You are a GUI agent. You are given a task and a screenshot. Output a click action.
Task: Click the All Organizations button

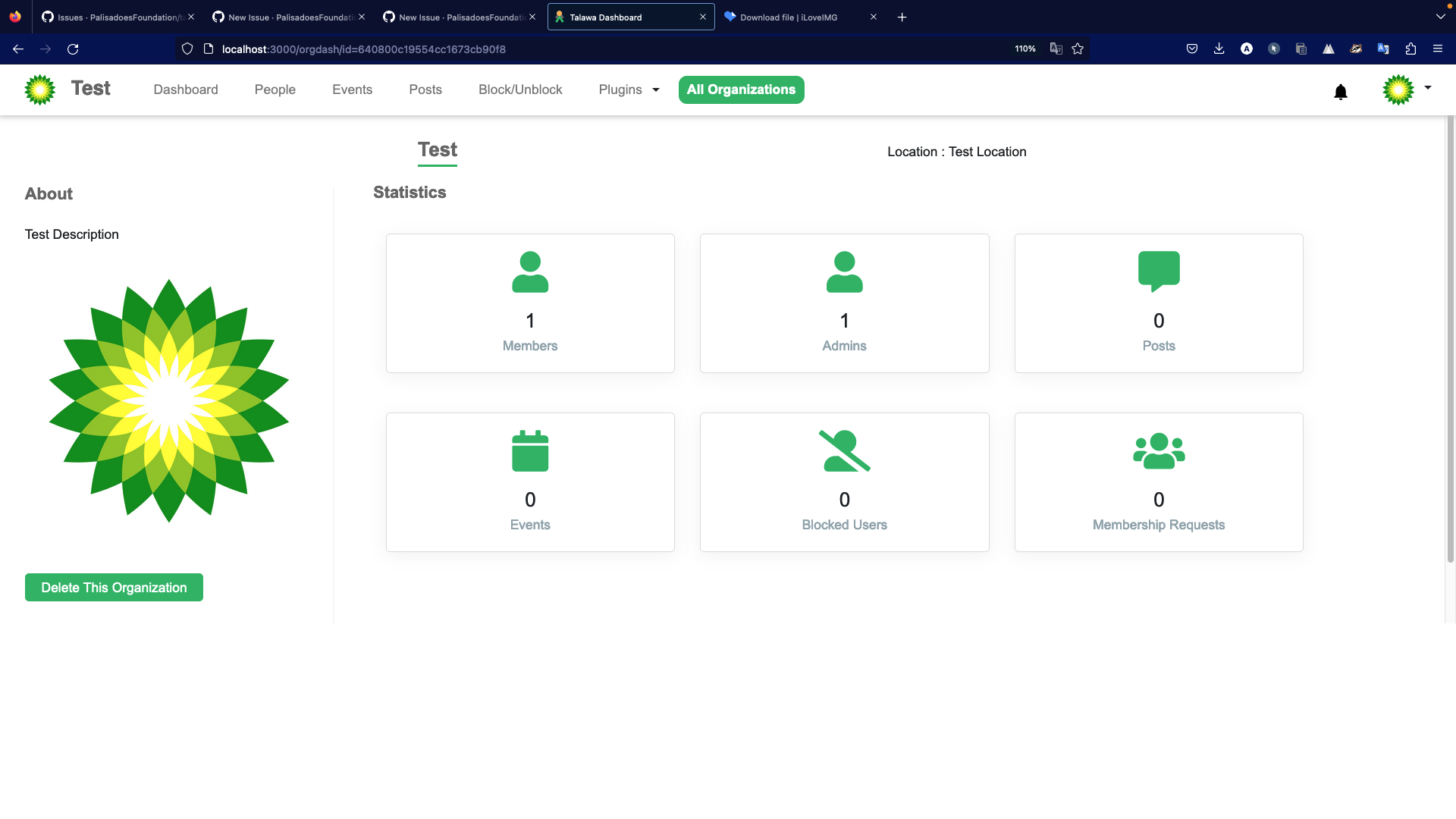click(x=741, y=89)
